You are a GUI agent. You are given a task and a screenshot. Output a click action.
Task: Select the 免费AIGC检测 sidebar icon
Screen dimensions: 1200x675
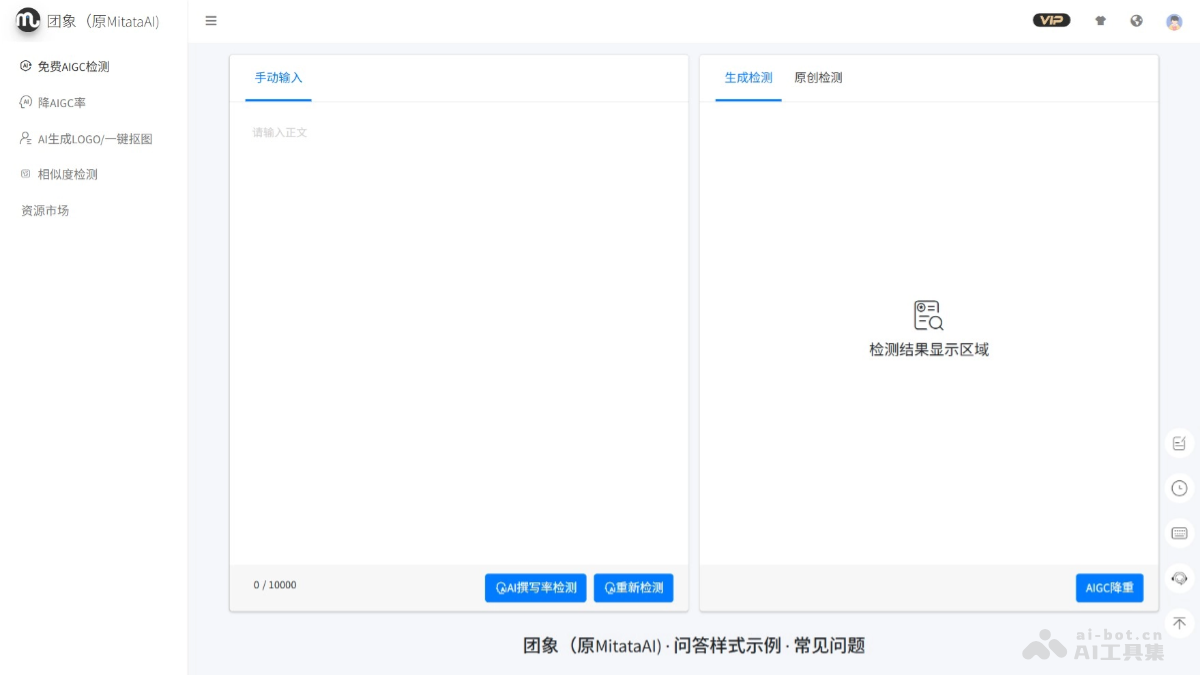[25, 66]
